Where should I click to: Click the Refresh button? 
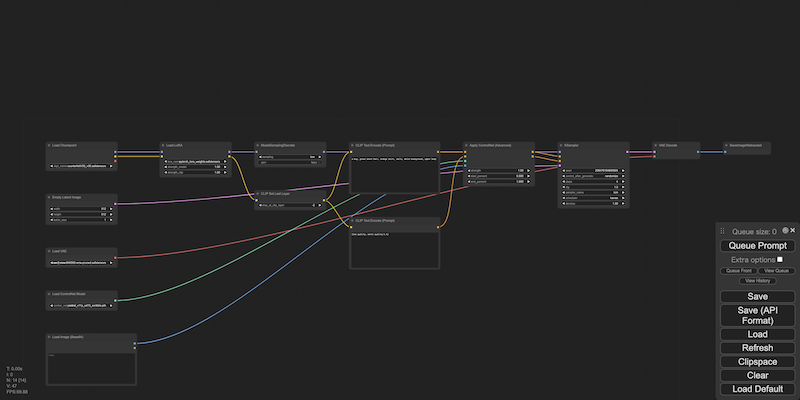point(757,348)
